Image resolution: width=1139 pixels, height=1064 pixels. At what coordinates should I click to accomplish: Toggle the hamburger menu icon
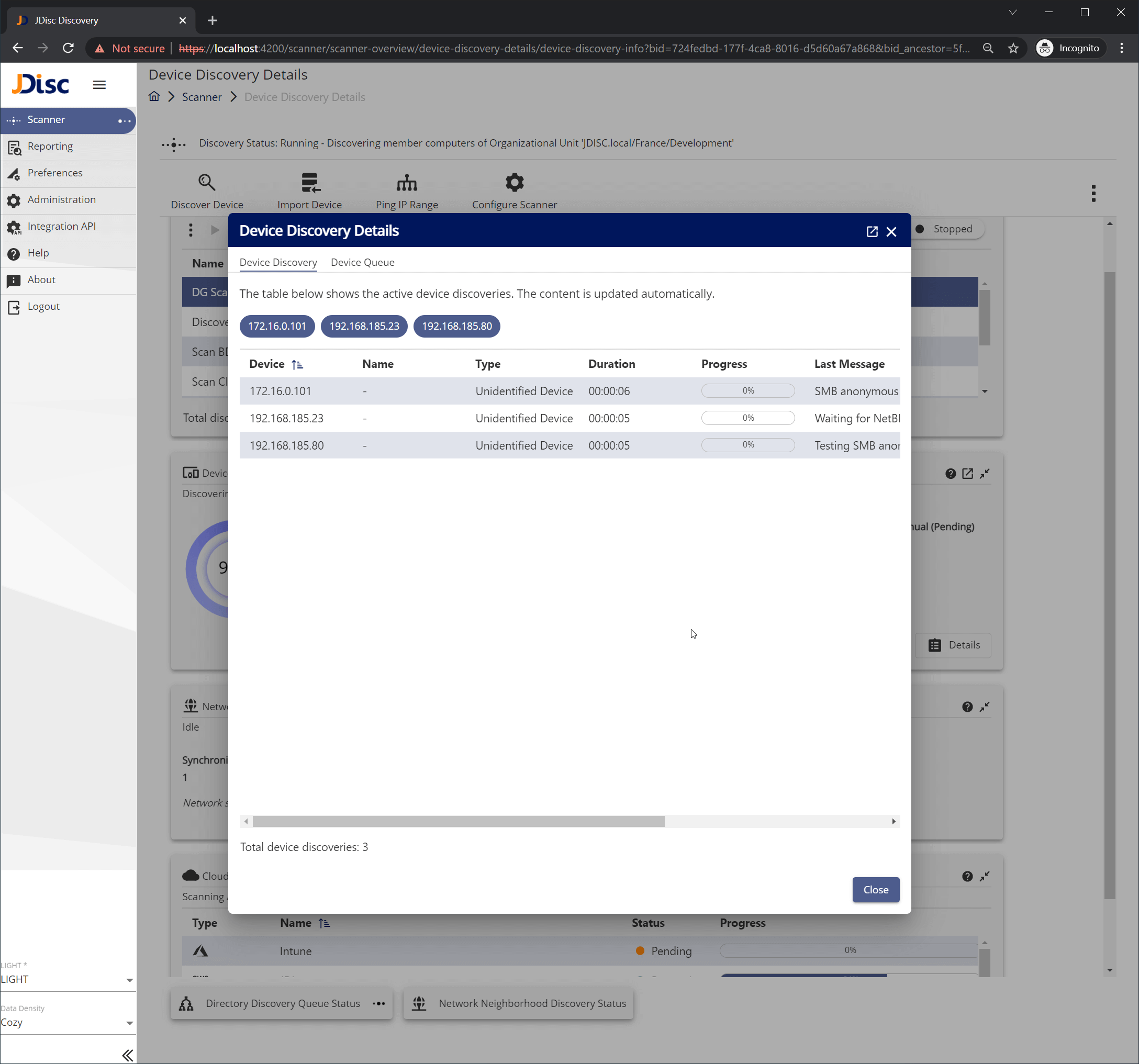[x=99, y=85]
